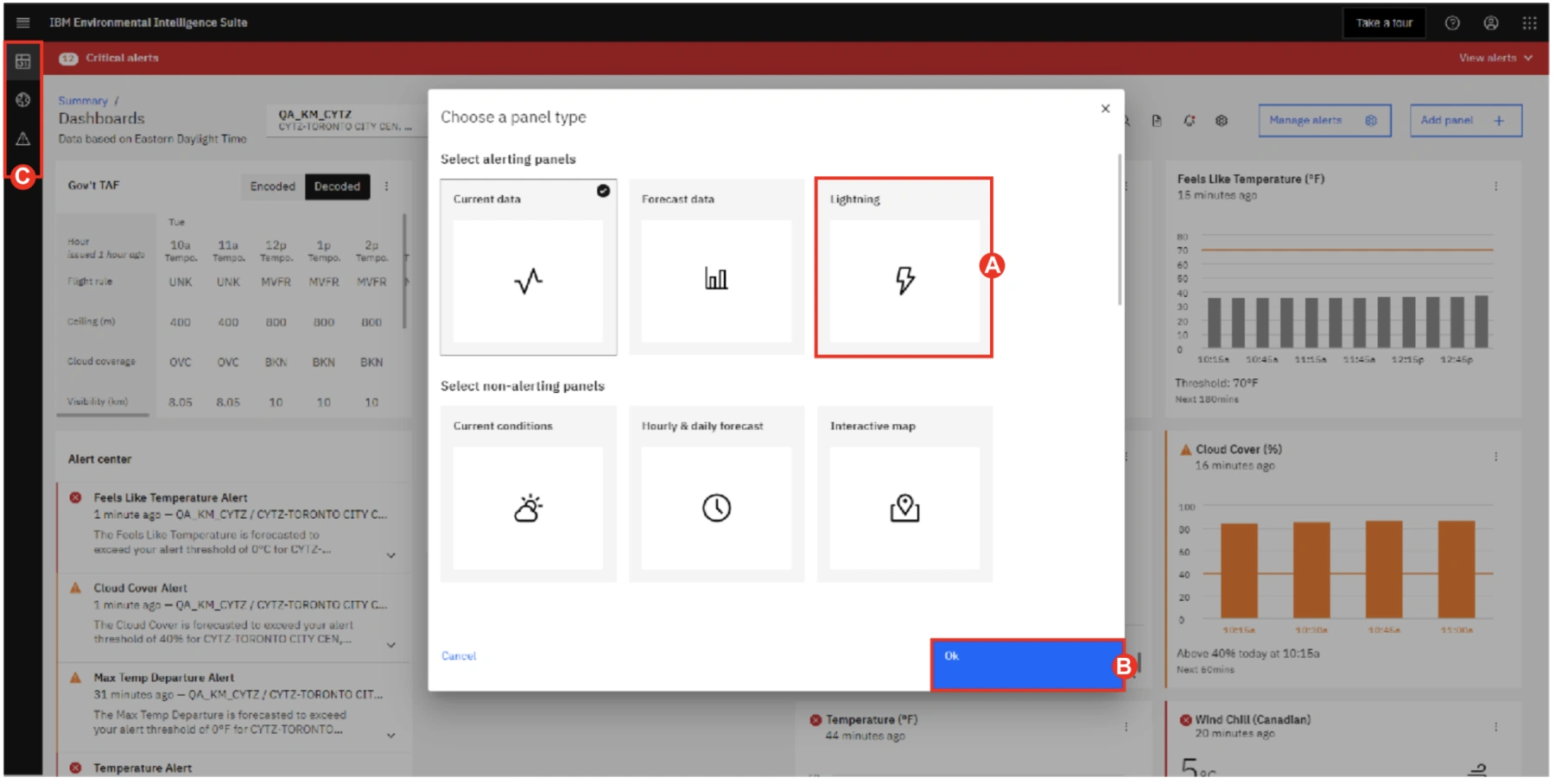Click the Gov't TAF table scrollbar
1555x784 pixels.
pos(404,271)
